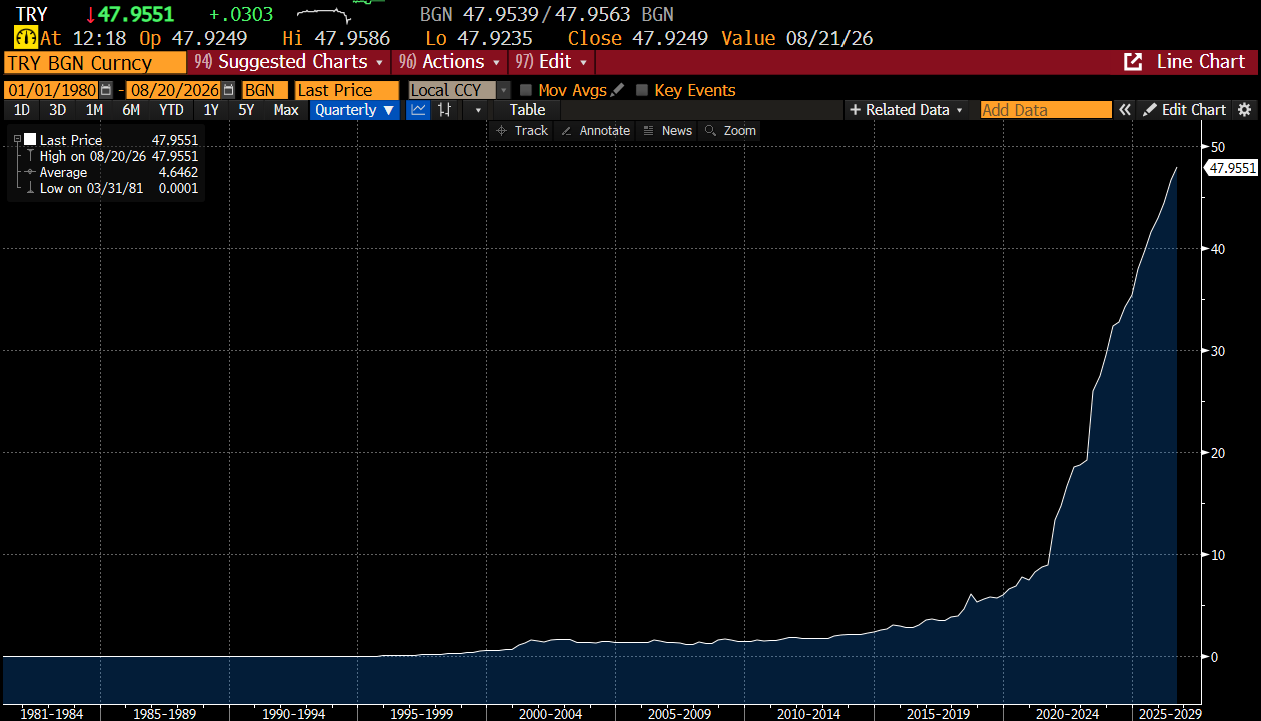The width and height of the screenshot is (1261, 721).
Task: Expand the Related Data dropdown
Action: click(x=907, y=110)
